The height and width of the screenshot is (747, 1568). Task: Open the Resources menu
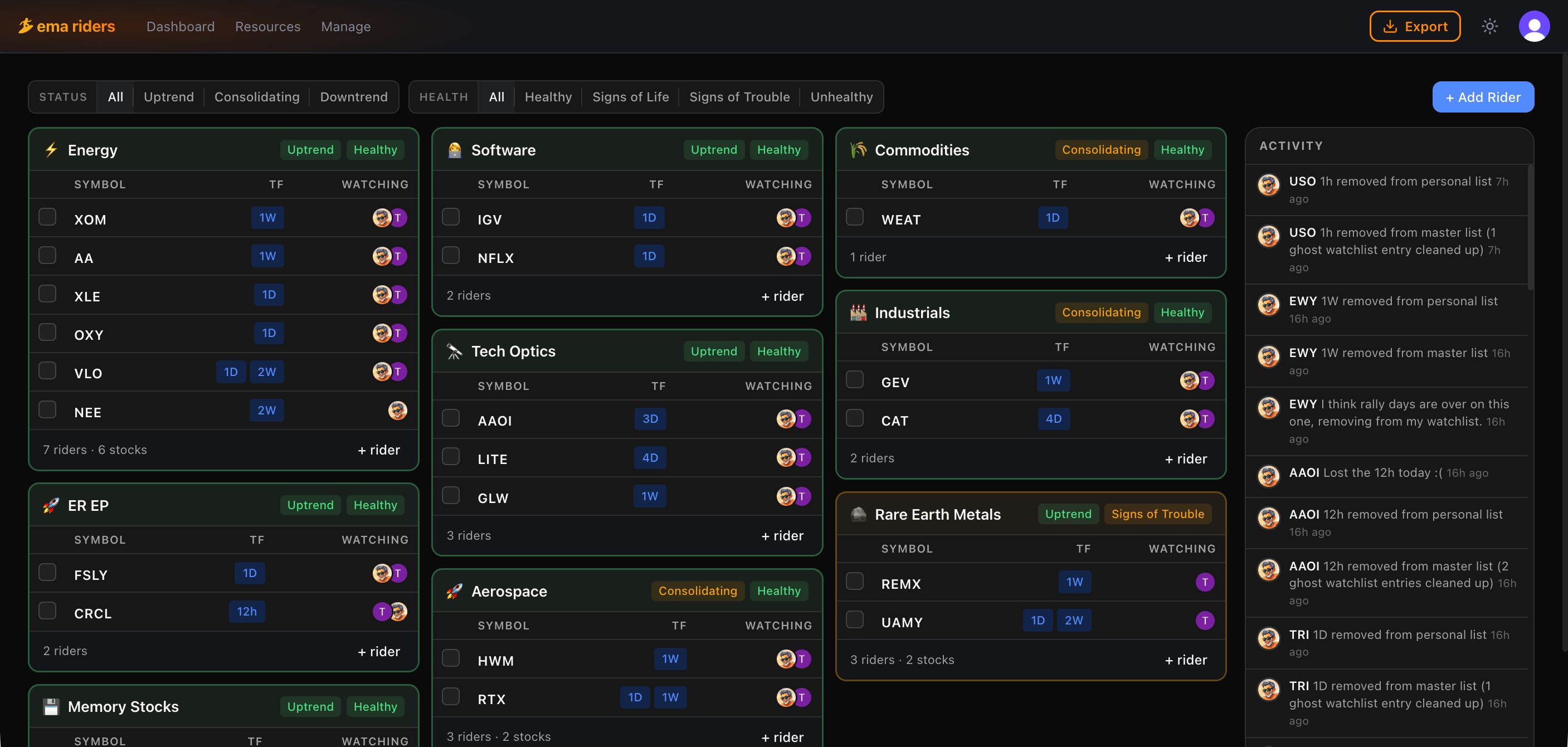click(268, 26)
